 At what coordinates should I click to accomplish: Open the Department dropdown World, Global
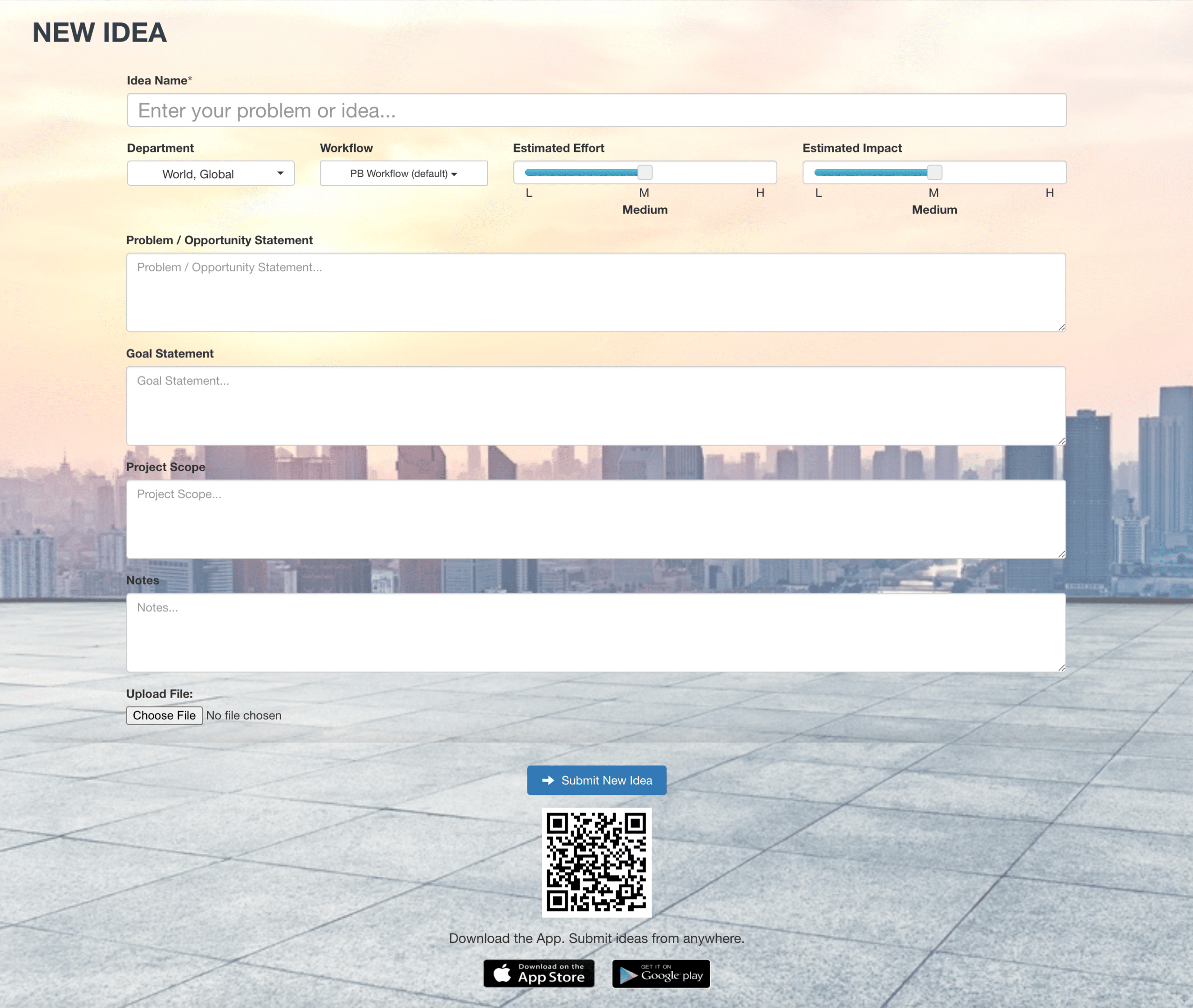click(211, 174)
